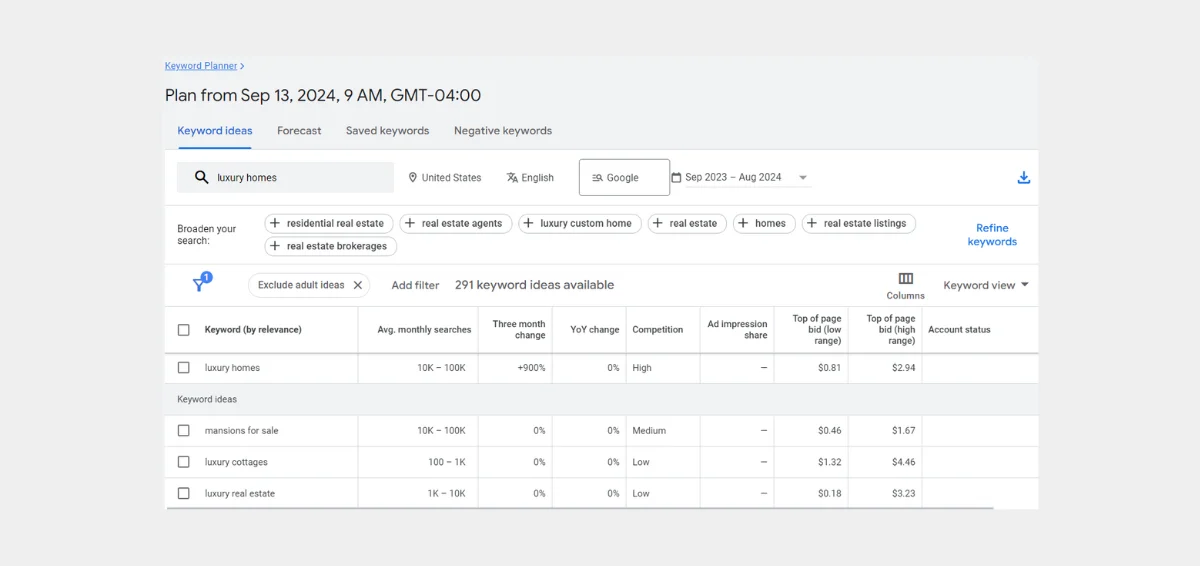Click Ad impression share column header

point(737,329)
